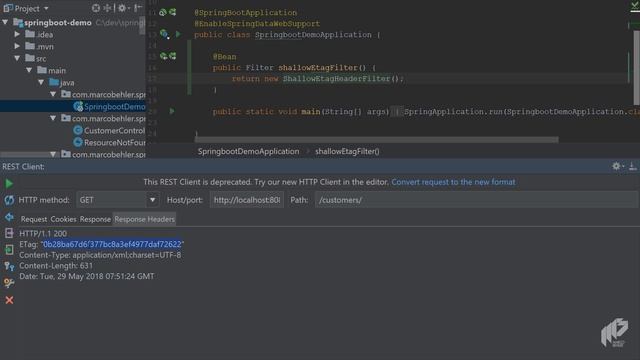
Task: Open the CustomerController class in tree
Action: [109, 131]
